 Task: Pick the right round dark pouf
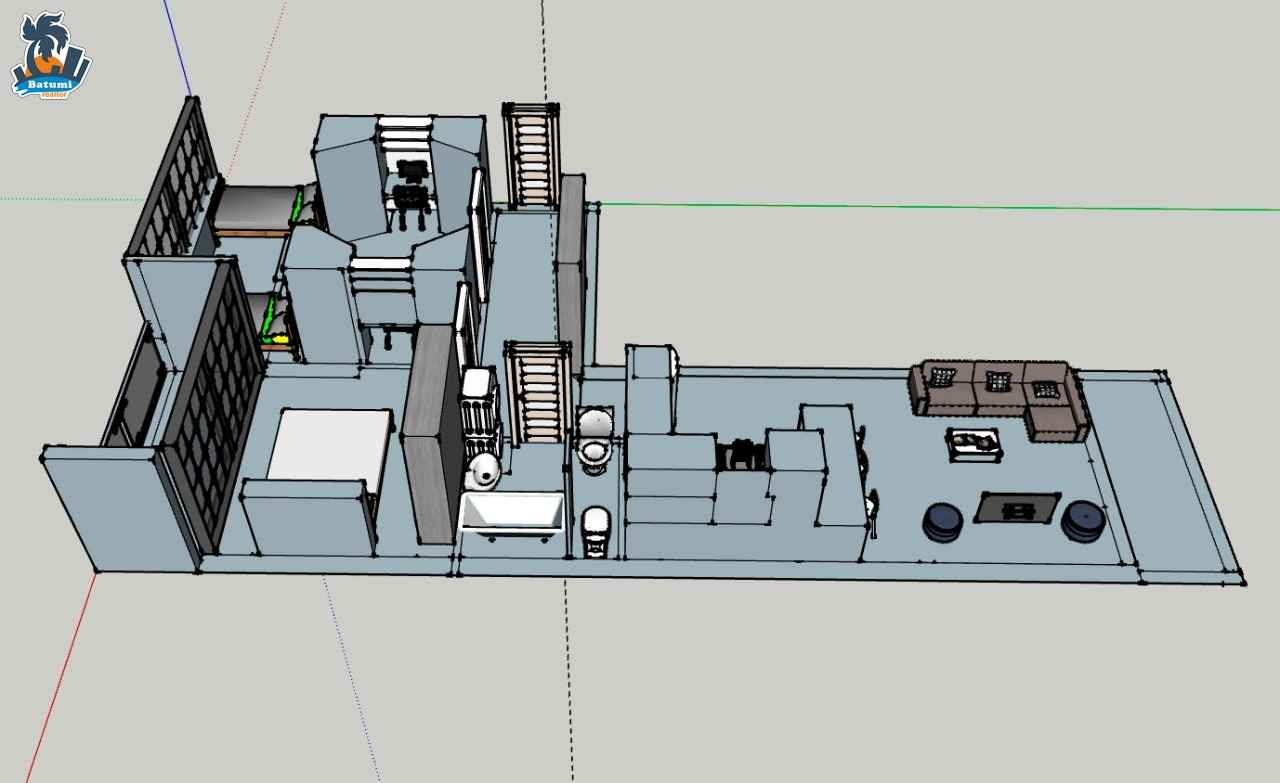[x=1083, y=521]
